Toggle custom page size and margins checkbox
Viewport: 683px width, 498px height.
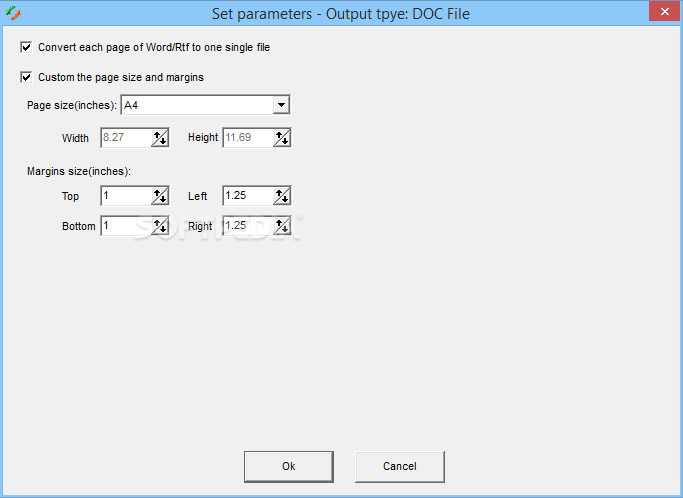[26, 77]
